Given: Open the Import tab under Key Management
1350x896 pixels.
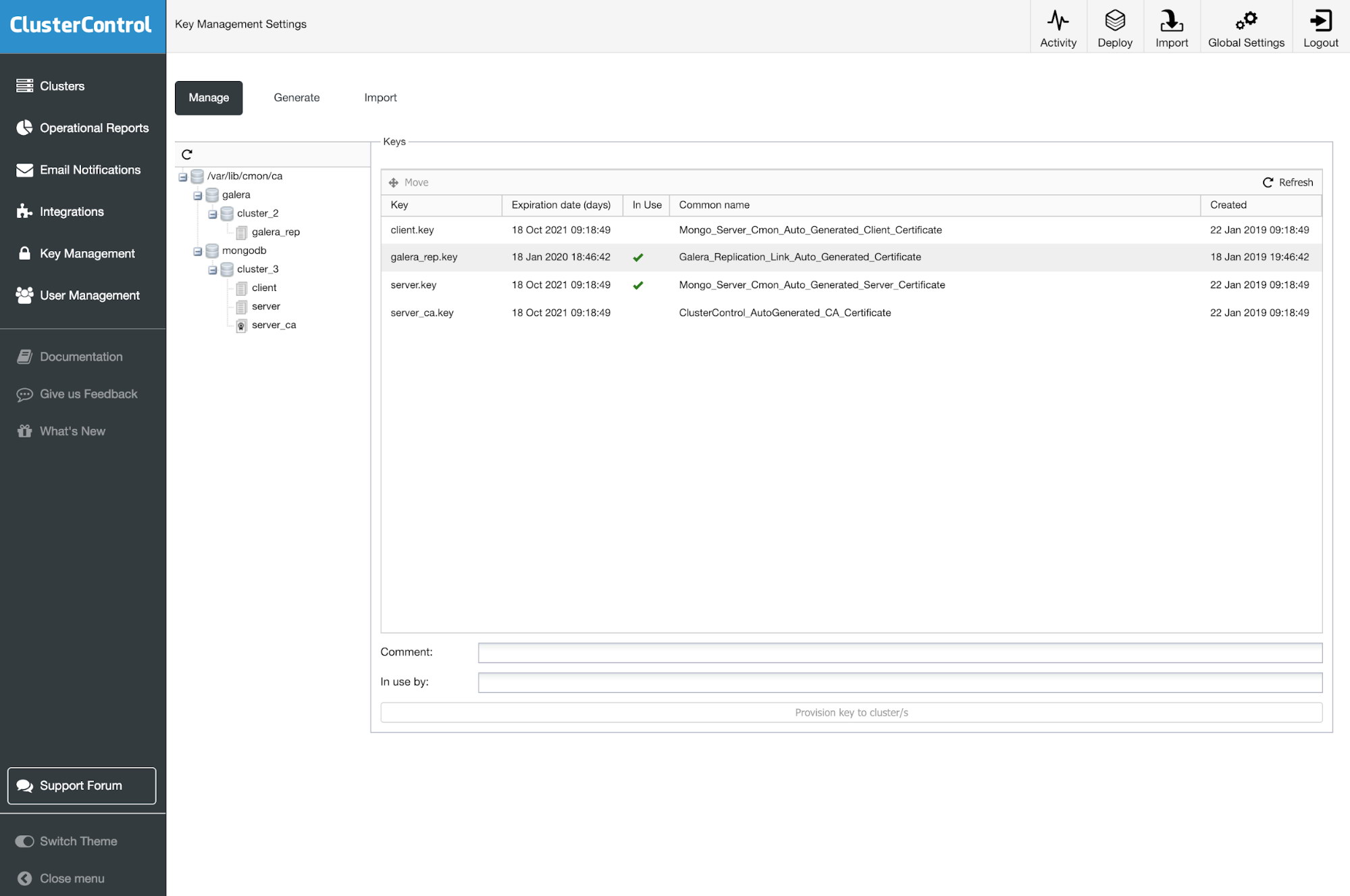Looking at the screenshot, I should (x=380, y=98).
